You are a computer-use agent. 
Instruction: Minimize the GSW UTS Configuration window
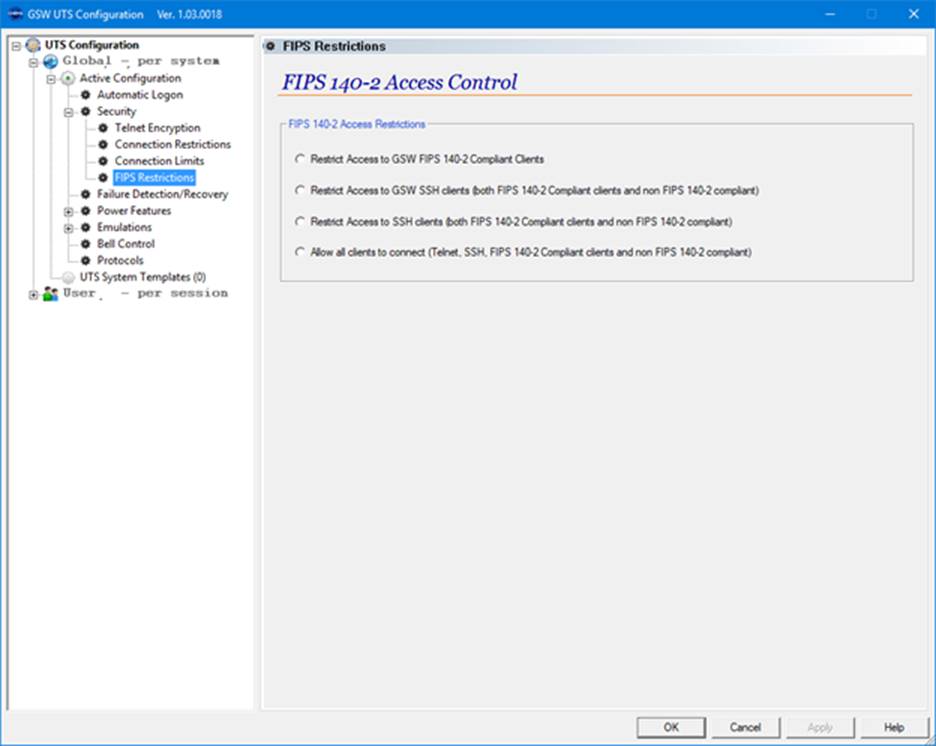(x=830, y=14)
